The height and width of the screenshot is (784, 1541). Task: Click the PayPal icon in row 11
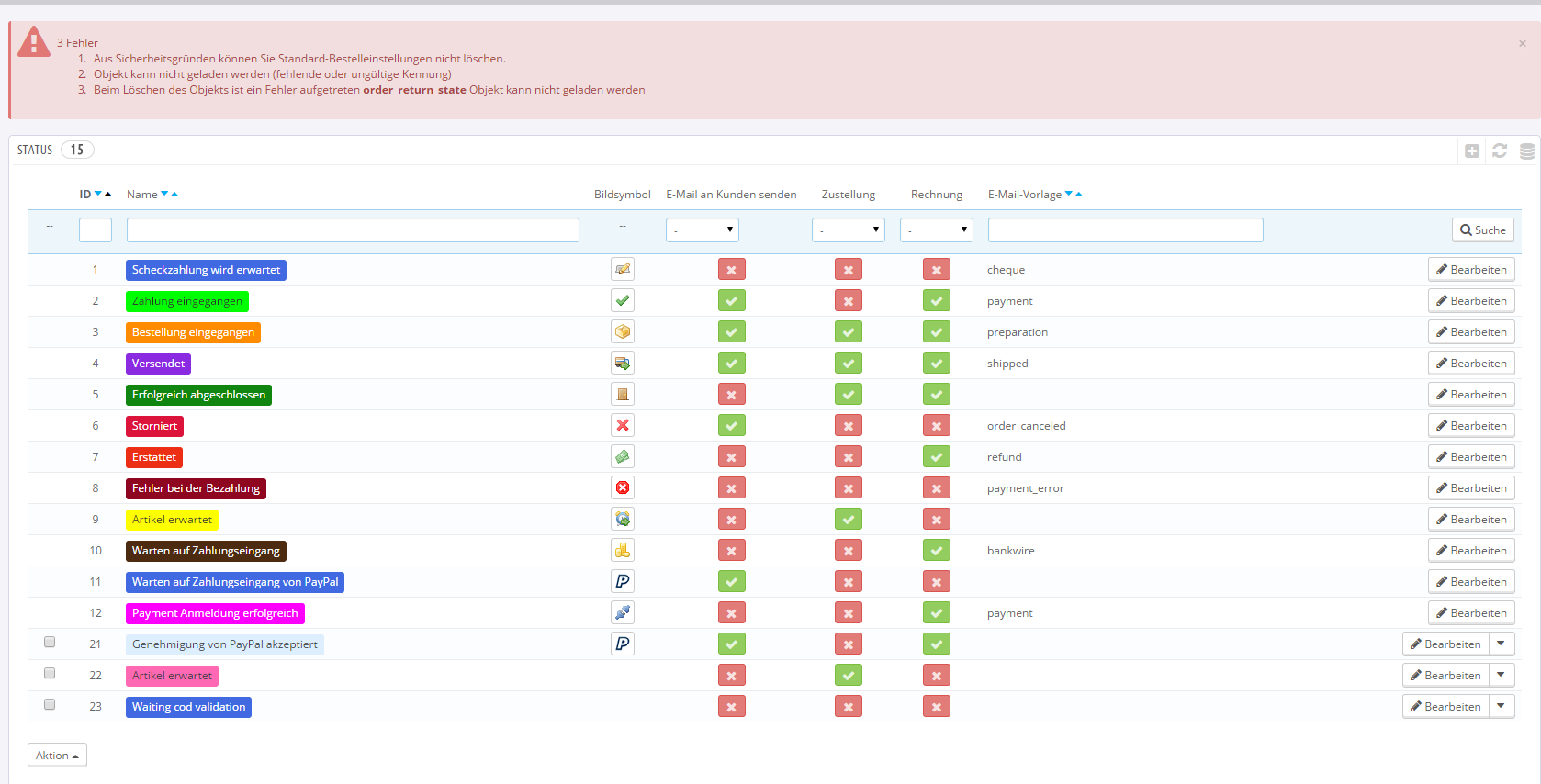coord(623,582)
